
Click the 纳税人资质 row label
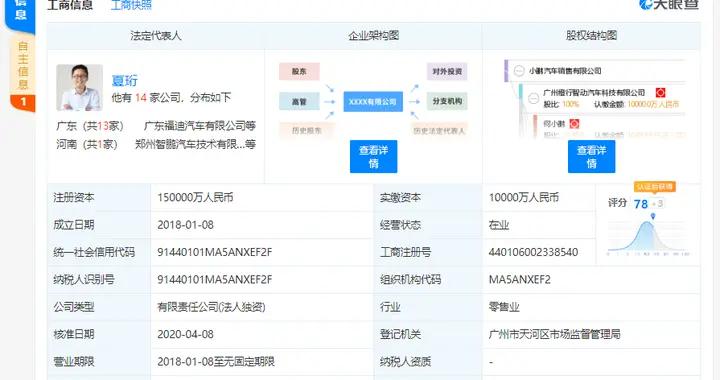coord(405,362)
